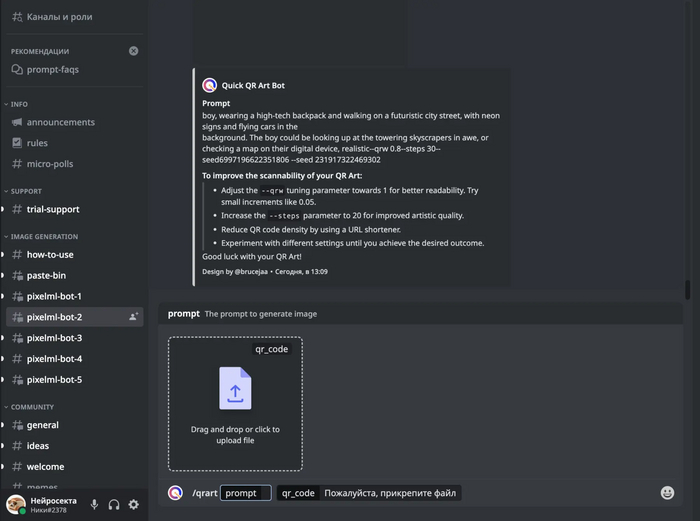The image size is (700, 521).
Task: Click the 'To improve the scannability' heading
Action: coord(282,176)
